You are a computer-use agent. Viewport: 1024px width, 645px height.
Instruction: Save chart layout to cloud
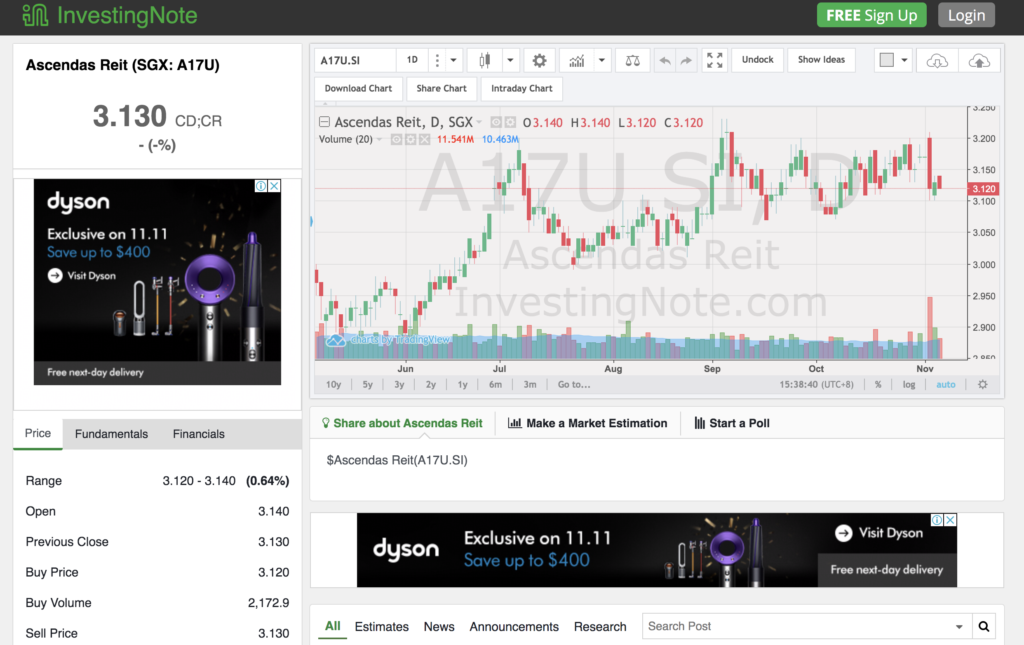[x=979, y=61]
